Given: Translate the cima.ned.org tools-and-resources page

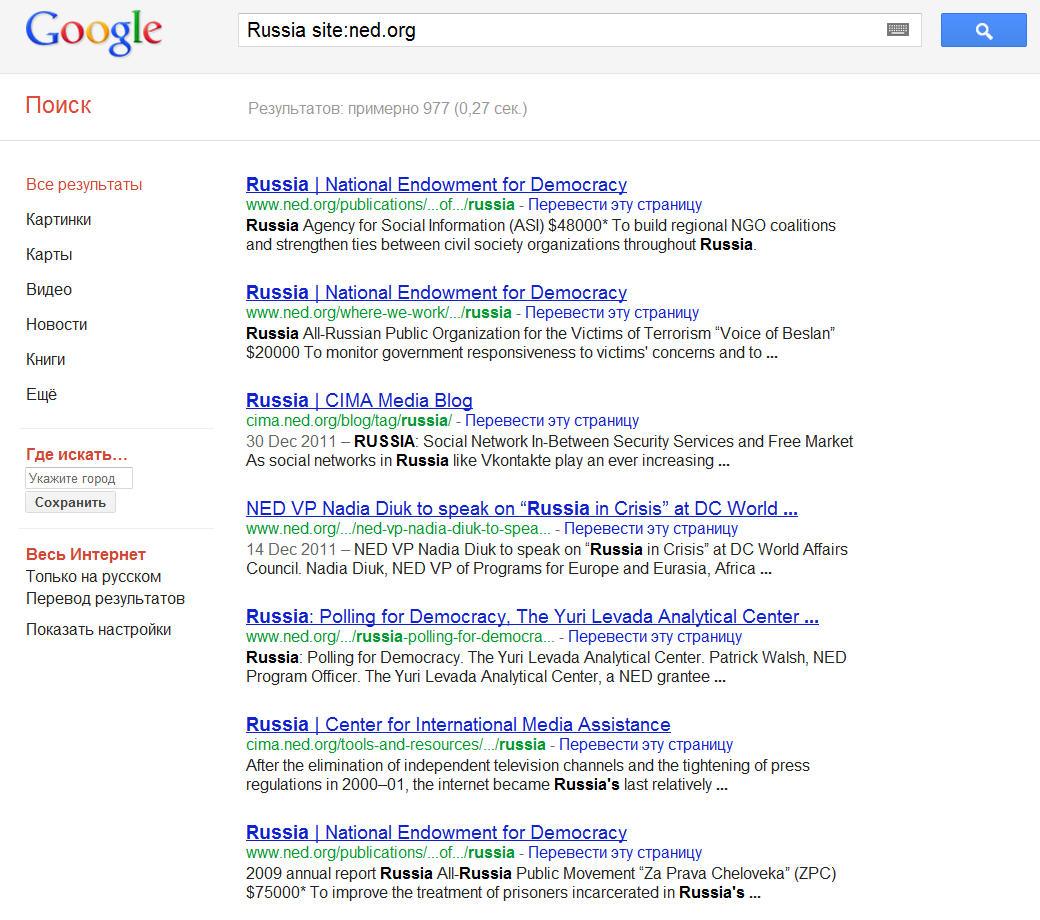Looking at the screenshot, I should [x=646, y=745].
